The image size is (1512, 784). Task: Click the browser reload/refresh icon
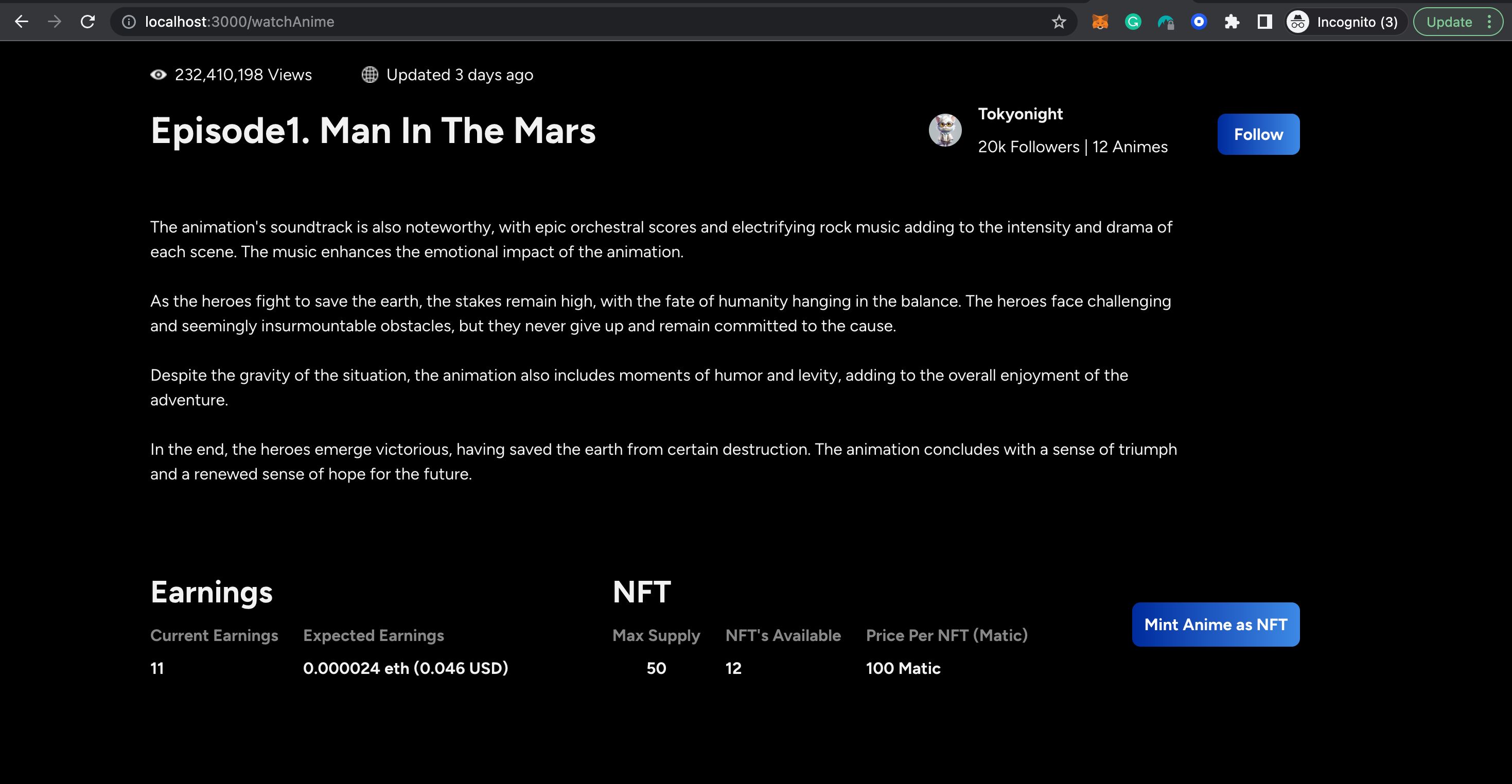tap(88, 21)
